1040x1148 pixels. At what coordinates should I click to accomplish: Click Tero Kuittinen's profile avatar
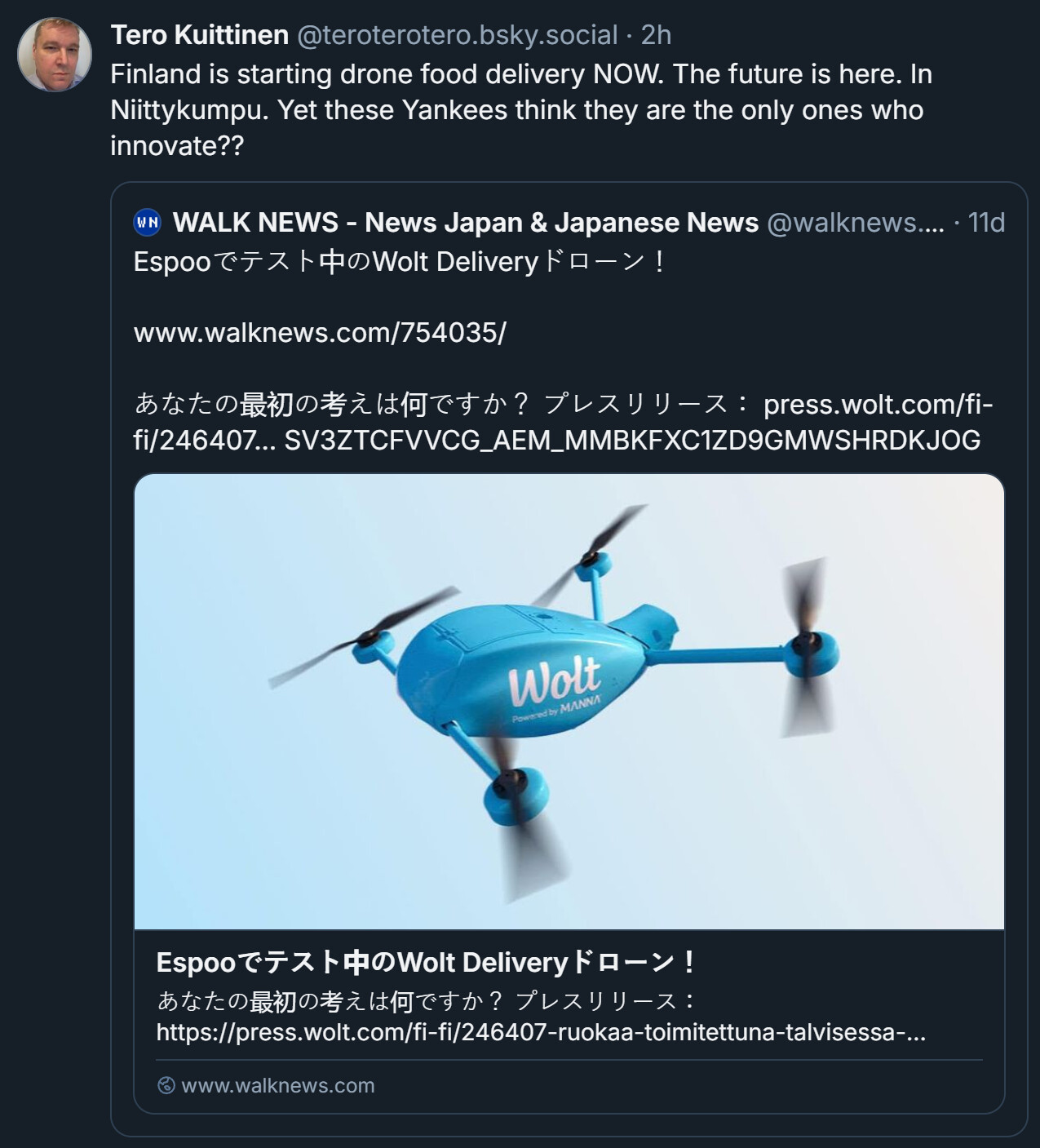pyautogui.click(x=55, y=55)
